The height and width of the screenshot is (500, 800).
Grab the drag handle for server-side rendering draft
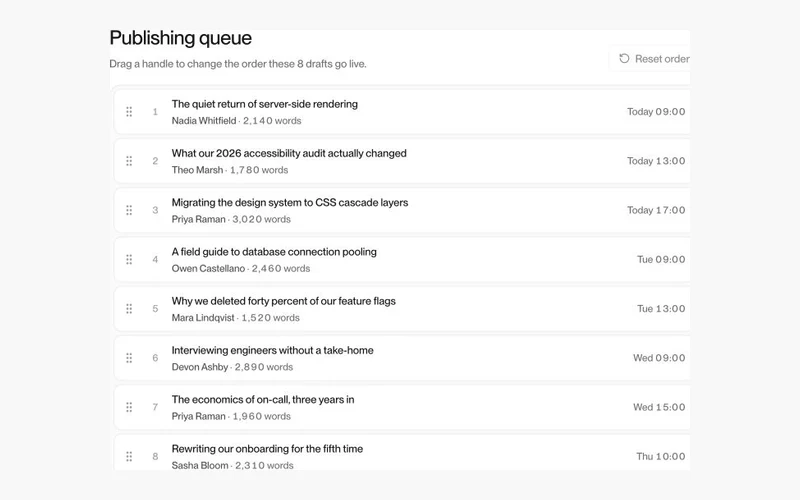pyautogui.click(x=129, y=112)
